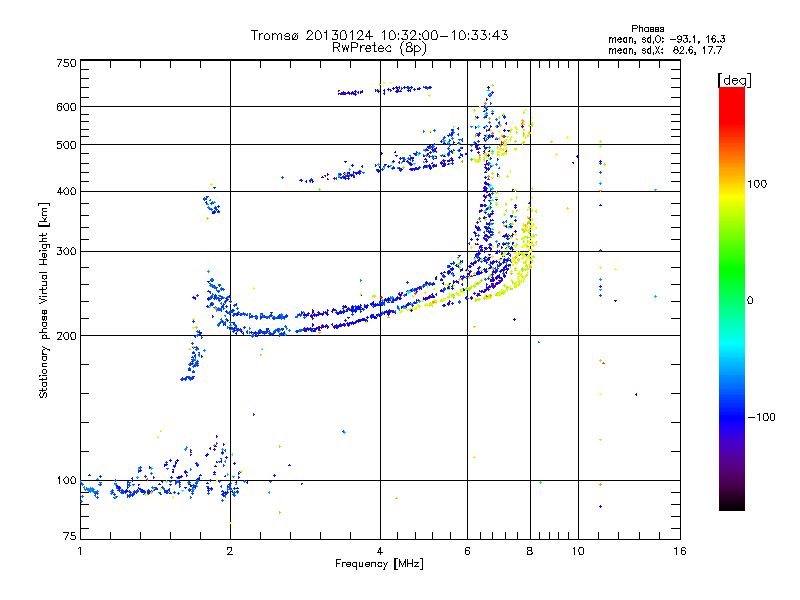The height and width of the screenshot is (600, 800).
Task: Click the plot title "Tromsø 20130124 10:32:00-10:33:43"
Action: [379, 35]
